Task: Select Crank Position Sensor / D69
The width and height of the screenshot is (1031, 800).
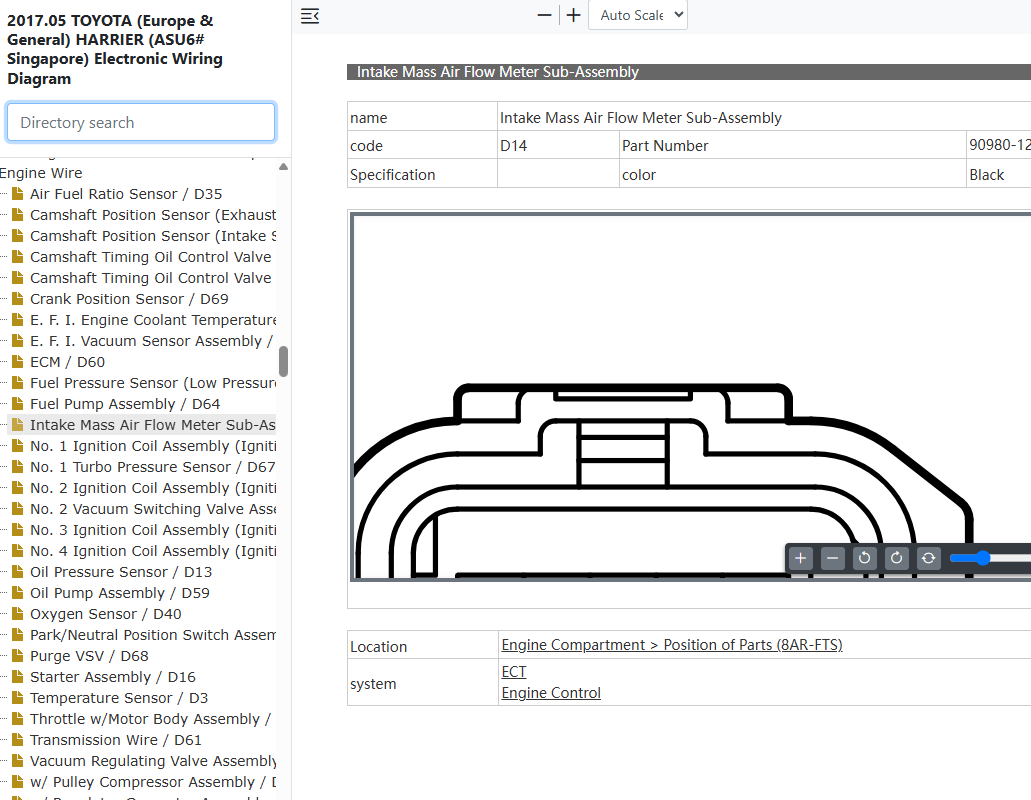Action: pyautogui.click(x=129, y=299)
